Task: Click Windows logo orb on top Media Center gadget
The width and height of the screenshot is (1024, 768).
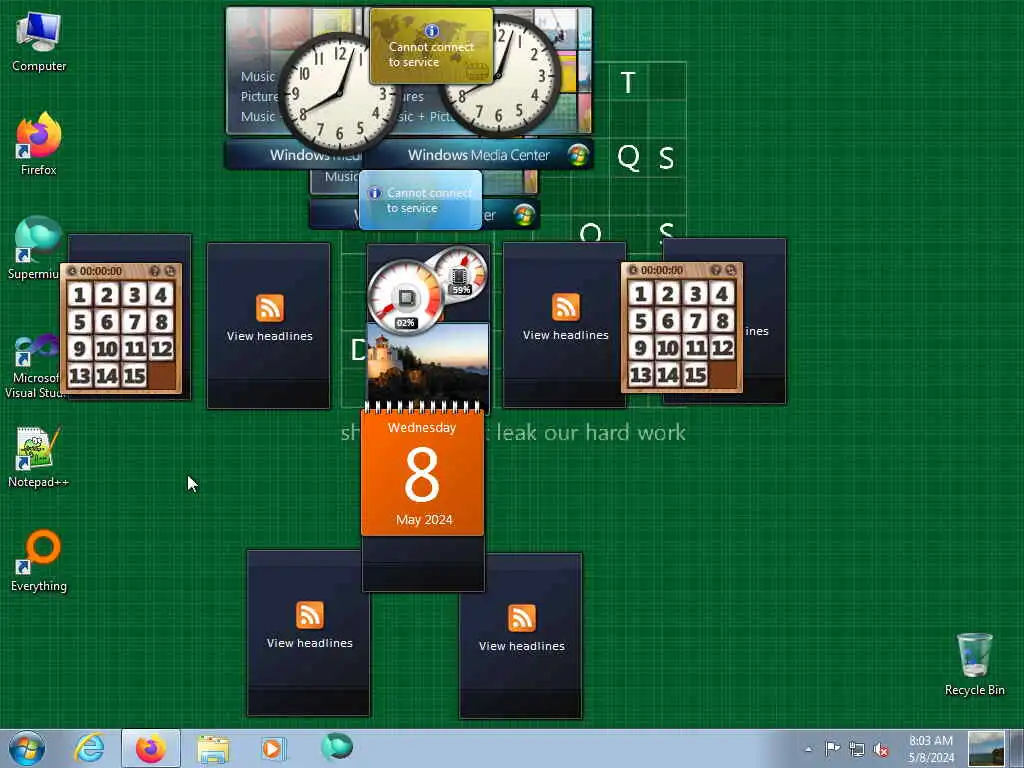Action: pyautogui.click(x=578, y=155)
